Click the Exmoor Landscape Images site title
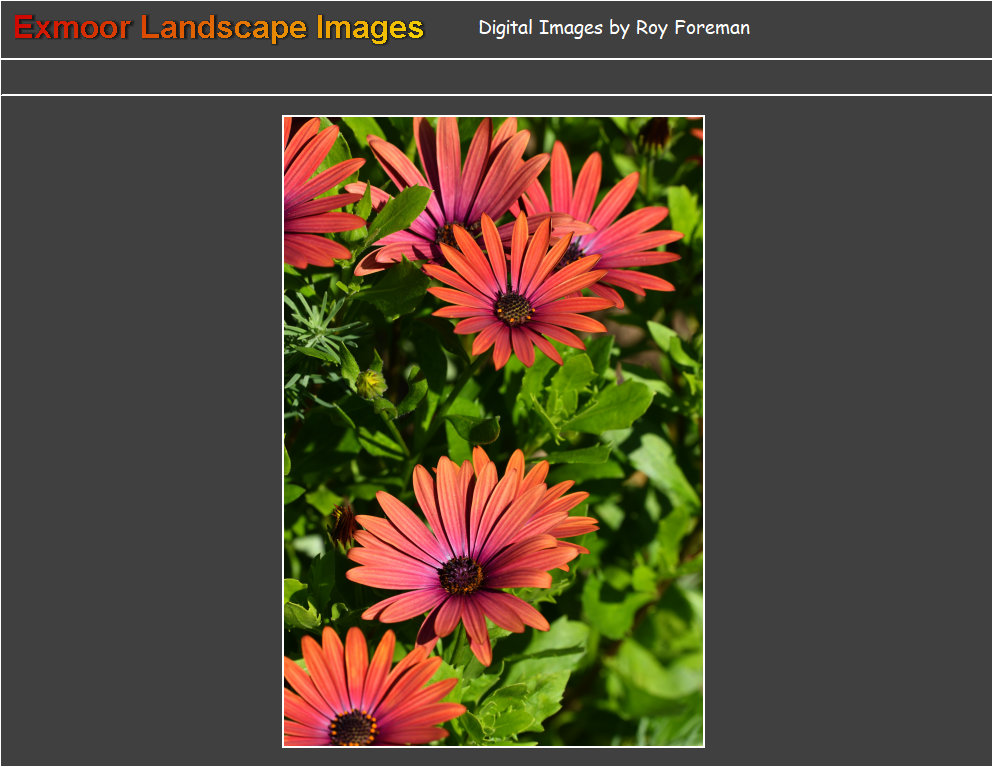This screenshot has width=993, height=767. (x=219, y=28)
